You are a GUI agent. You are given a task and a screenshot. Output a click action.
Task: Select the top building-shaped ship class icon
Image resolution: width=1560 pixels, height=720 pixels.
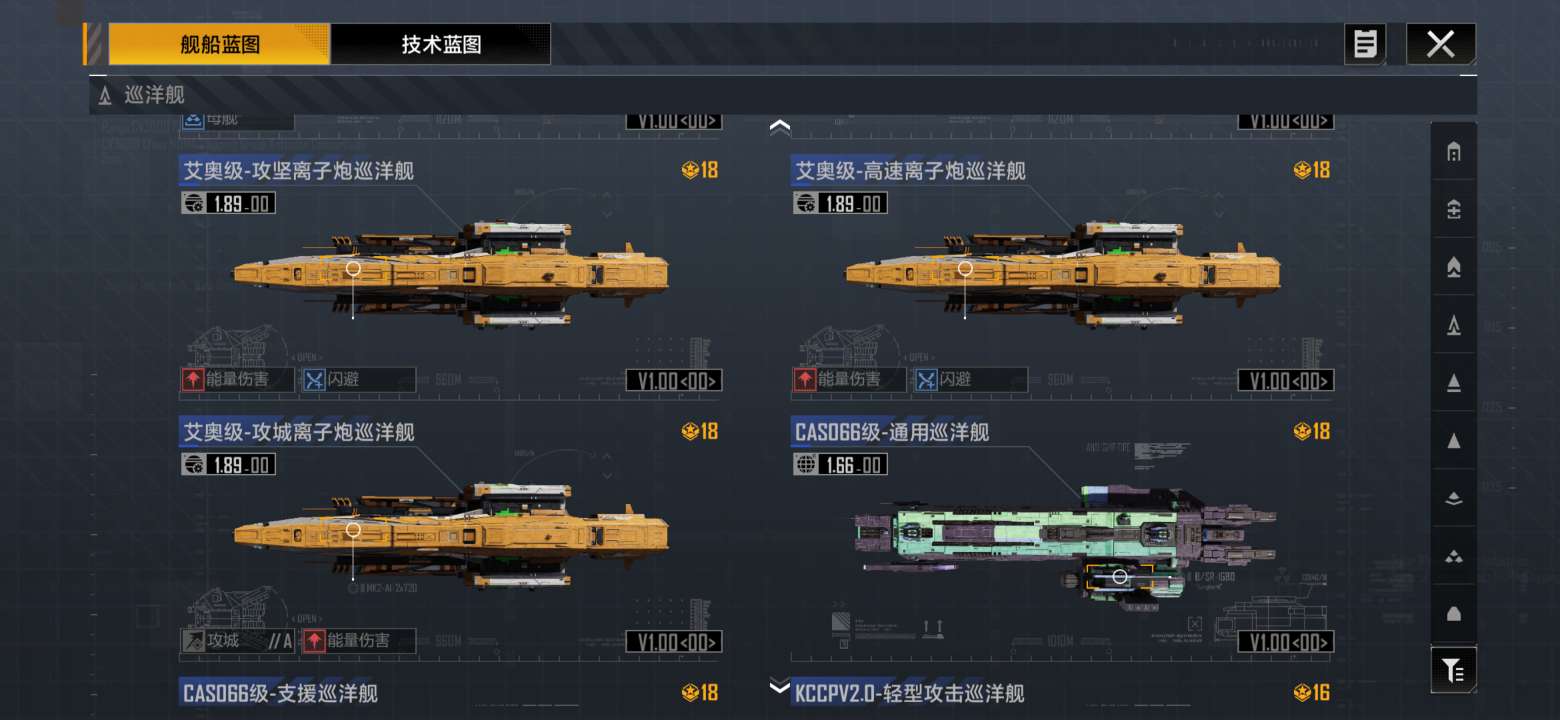point(1454,152)
